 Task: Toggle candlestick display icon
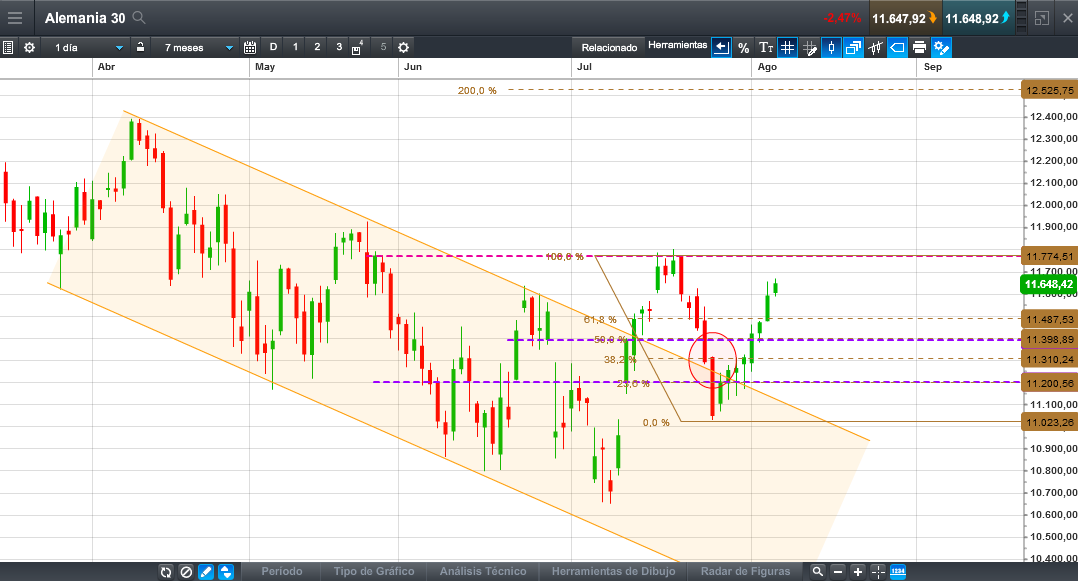click(x=831, y=47)
